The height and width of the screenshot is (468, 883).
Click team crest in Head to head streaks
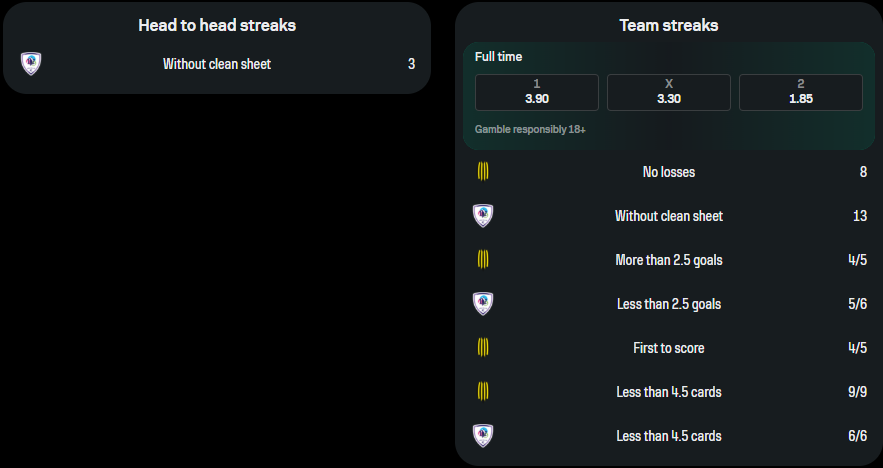tap(31, 64)
